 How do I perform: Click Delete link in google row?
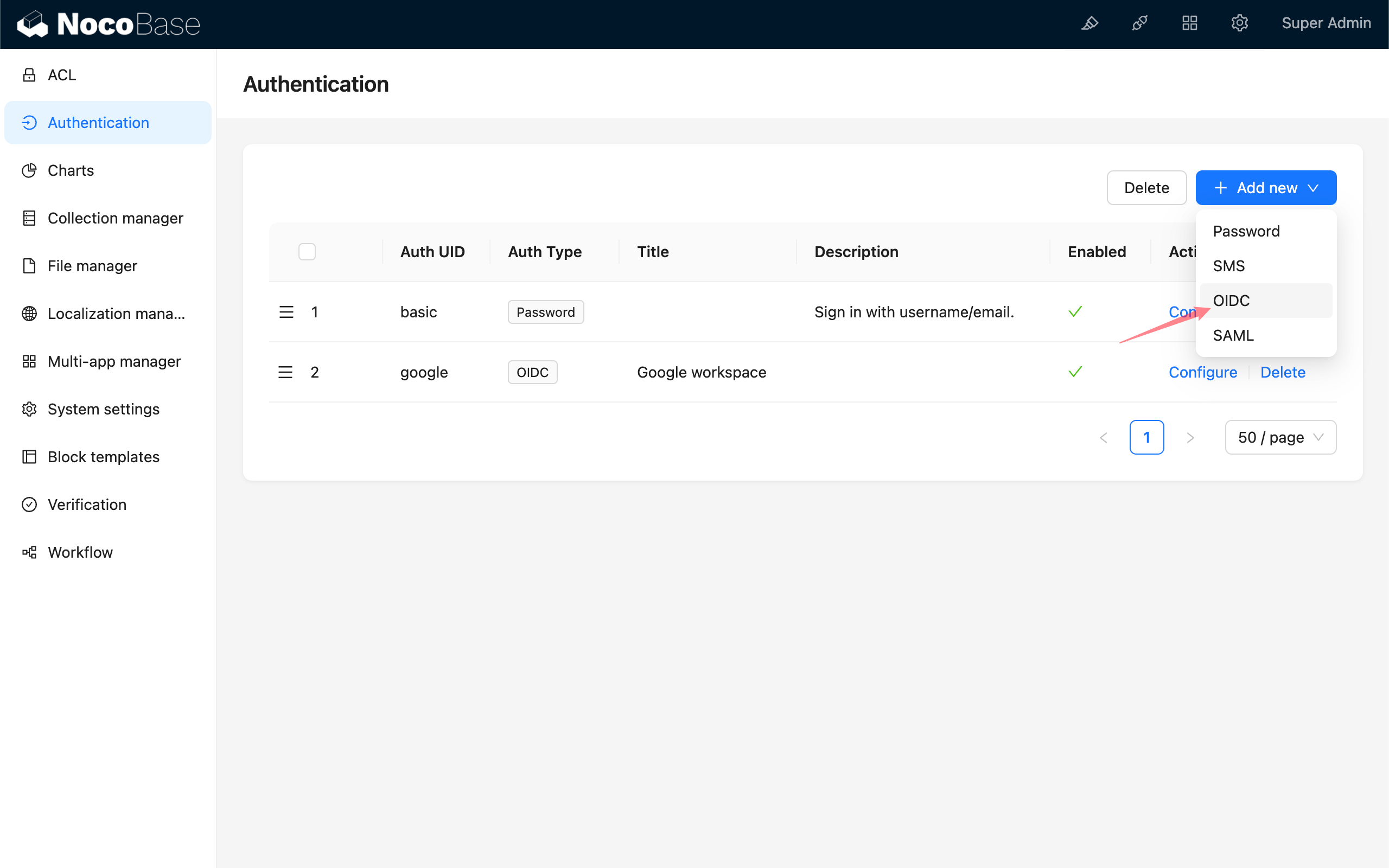(x=1282, y=372)
